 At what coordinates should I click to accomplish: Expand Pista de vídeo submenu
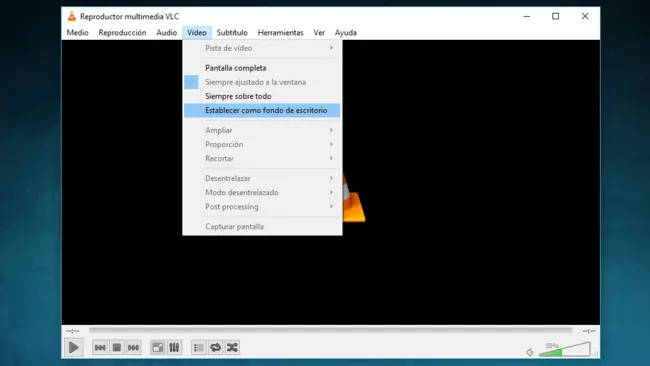[262, 48]
